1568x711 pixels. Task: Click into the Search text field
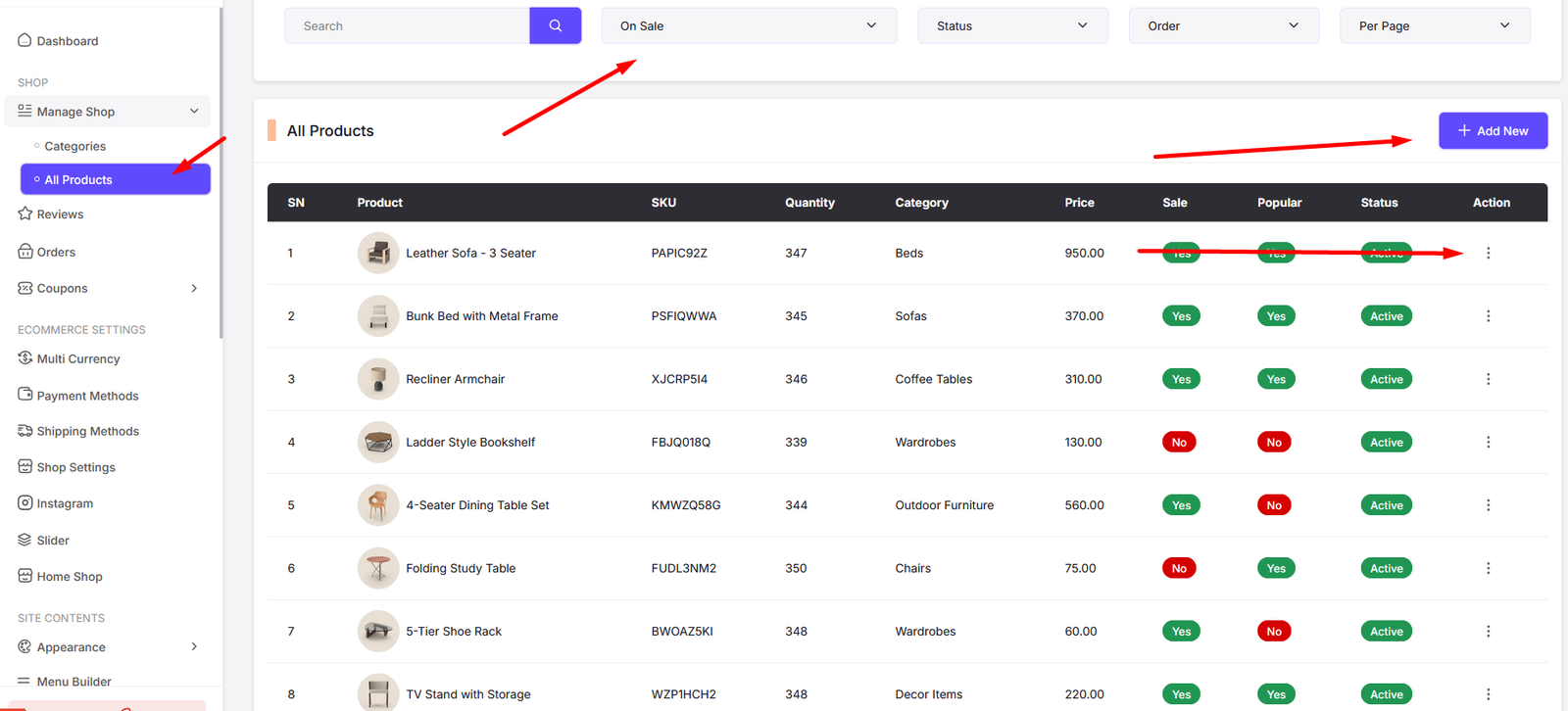click(x=407, y=25)
